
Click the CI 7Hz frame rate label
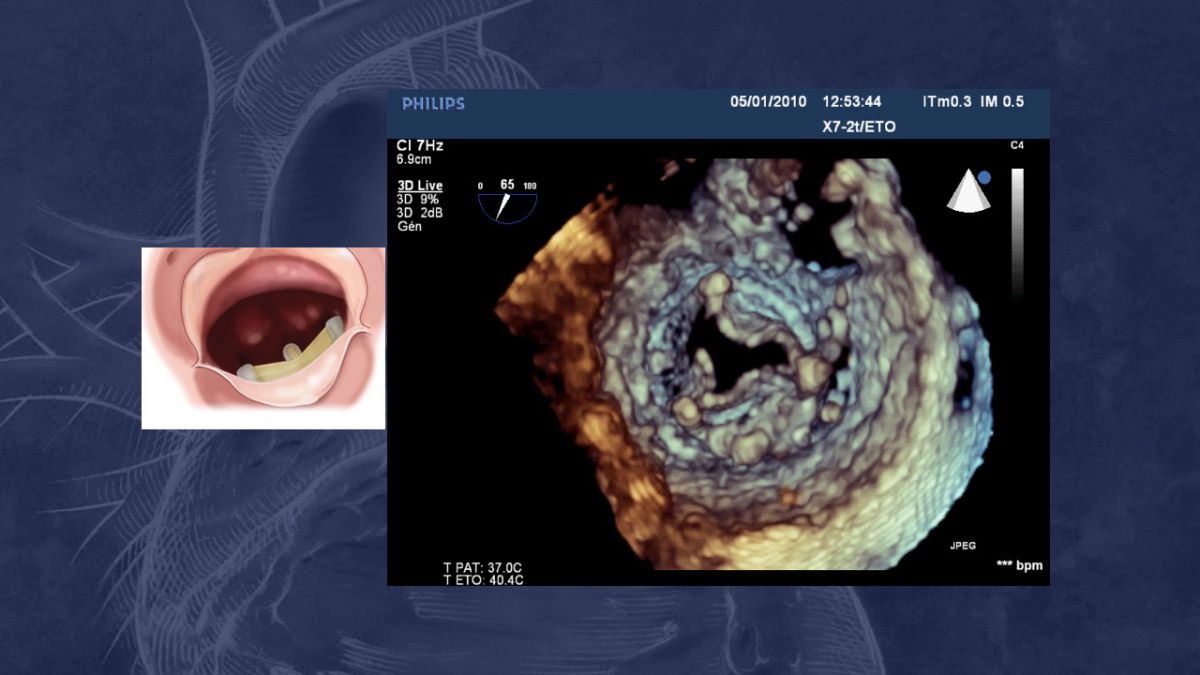click(420, 146)
